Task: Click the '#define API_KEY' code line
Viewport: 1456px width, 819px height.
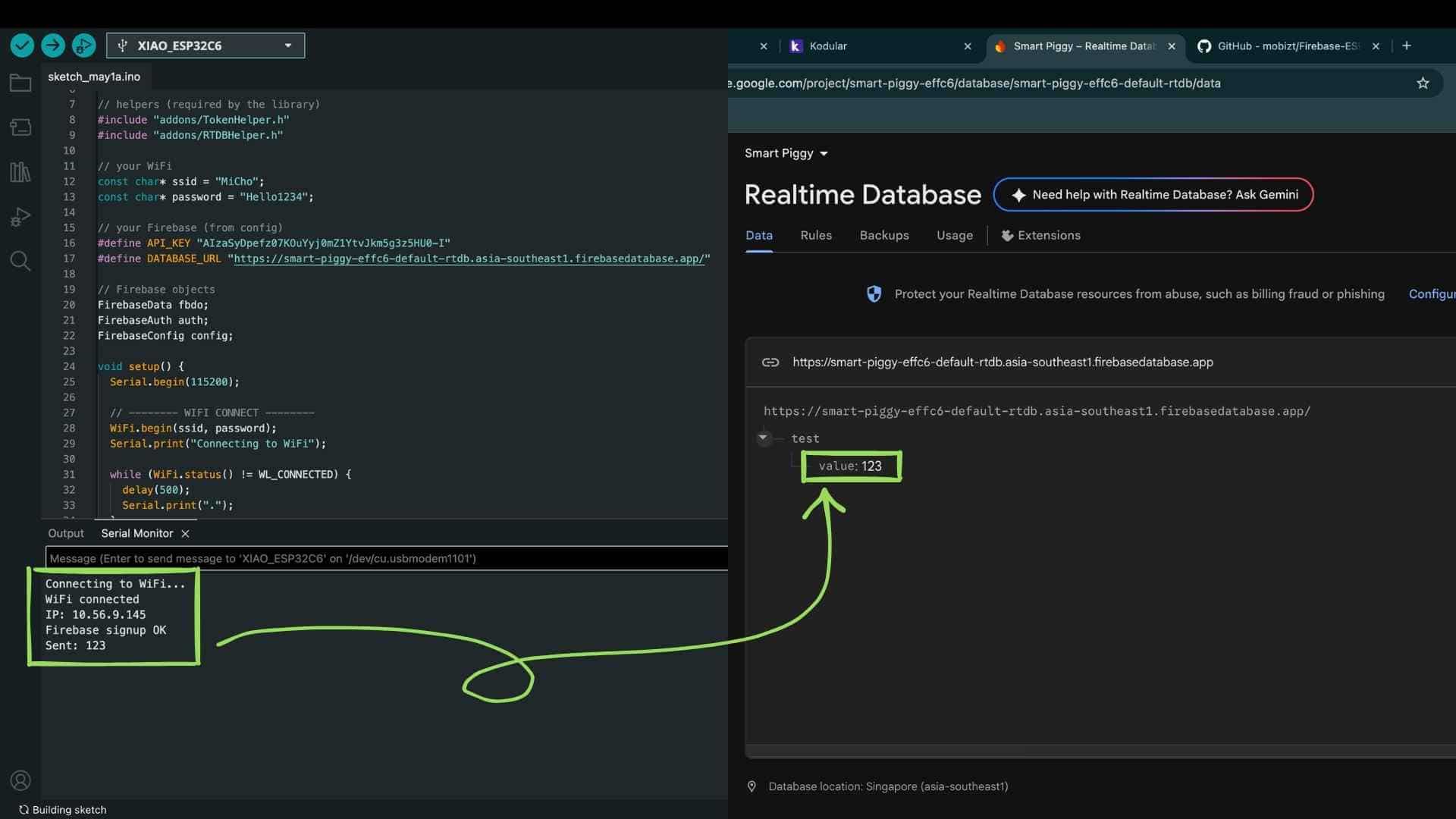Action: point(274,243)
